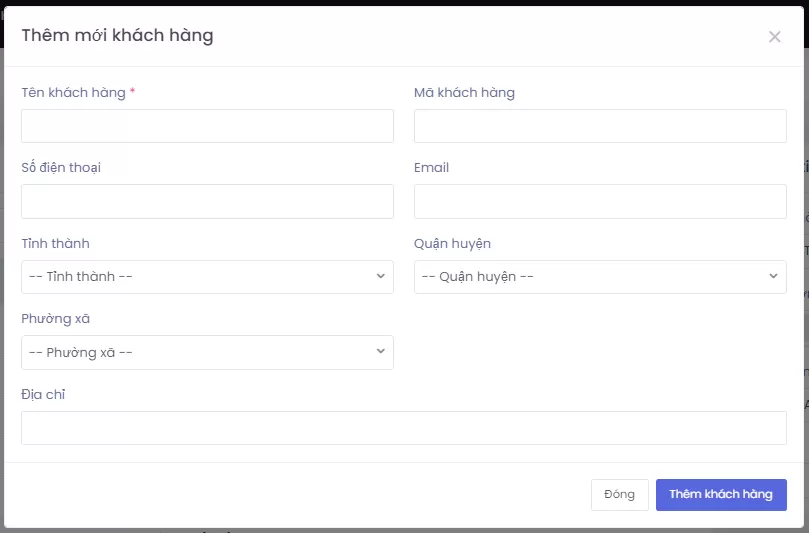The height and width of the screenshot is (533, 809).
Task: Open the Tỉnh thành dropdown
Action: pos(207,277)
